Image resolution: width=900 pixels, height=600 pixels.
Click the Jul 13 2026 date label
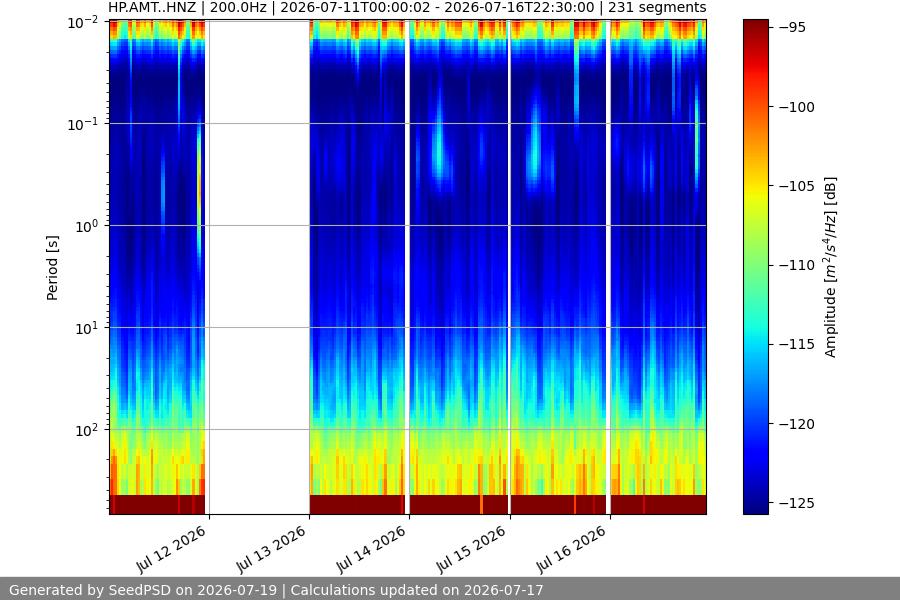pyautogui.click(x=271, y=549)
